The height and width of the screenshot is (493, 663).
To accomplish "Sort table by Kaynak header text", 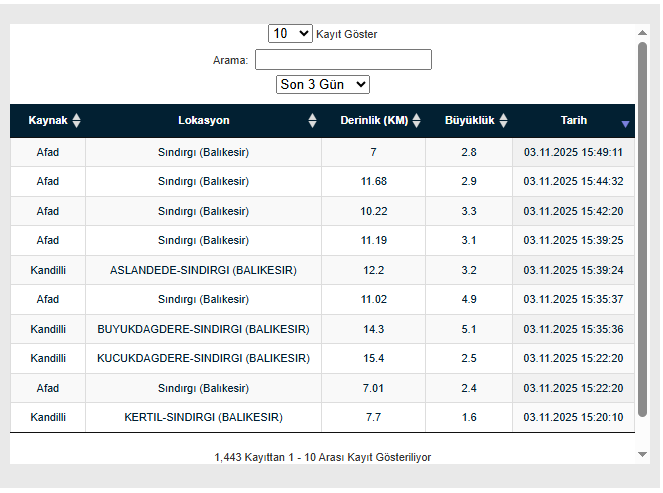I will click(x=48, y=121).
